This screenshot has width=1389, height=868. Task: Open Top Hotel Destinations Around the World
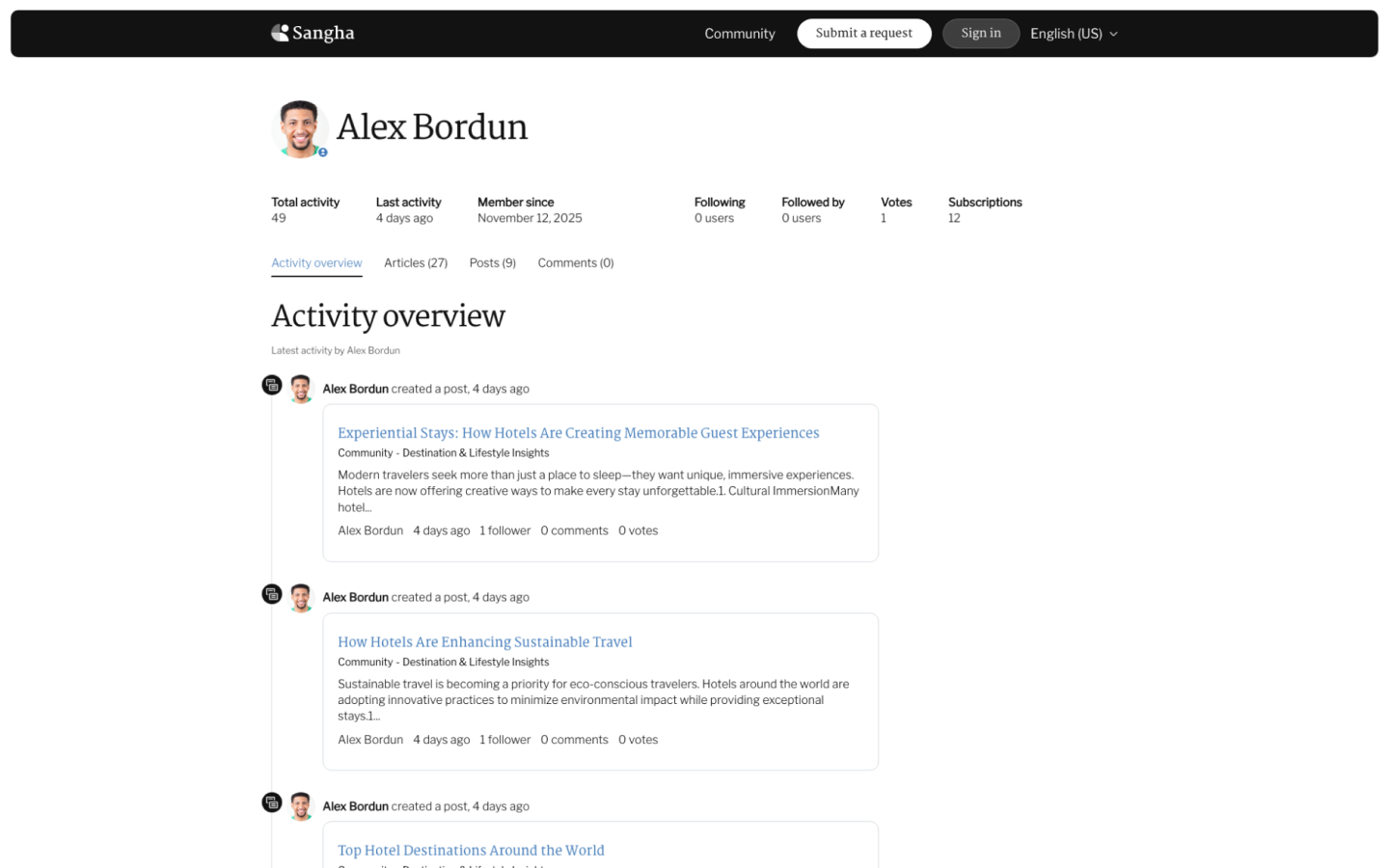tap(471, 851)
